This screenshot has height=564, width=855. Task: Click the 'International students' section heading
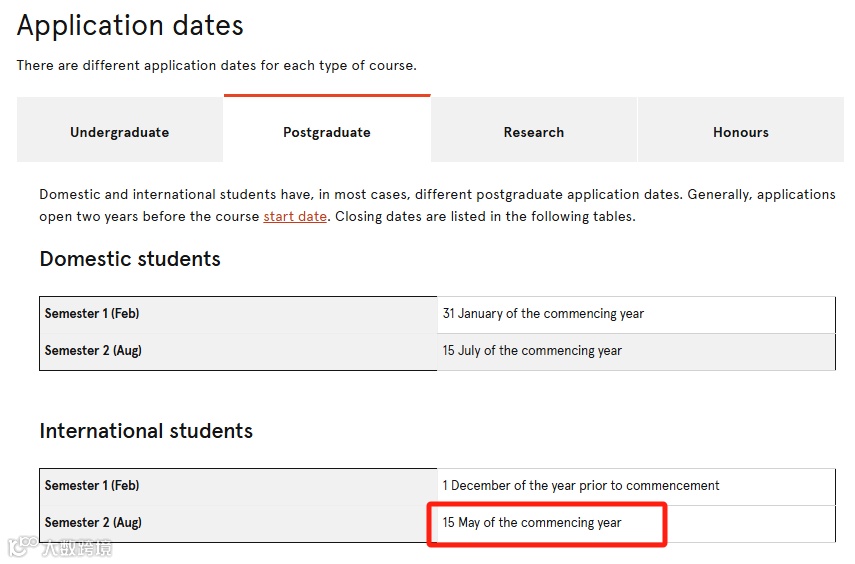click(146, 431)
